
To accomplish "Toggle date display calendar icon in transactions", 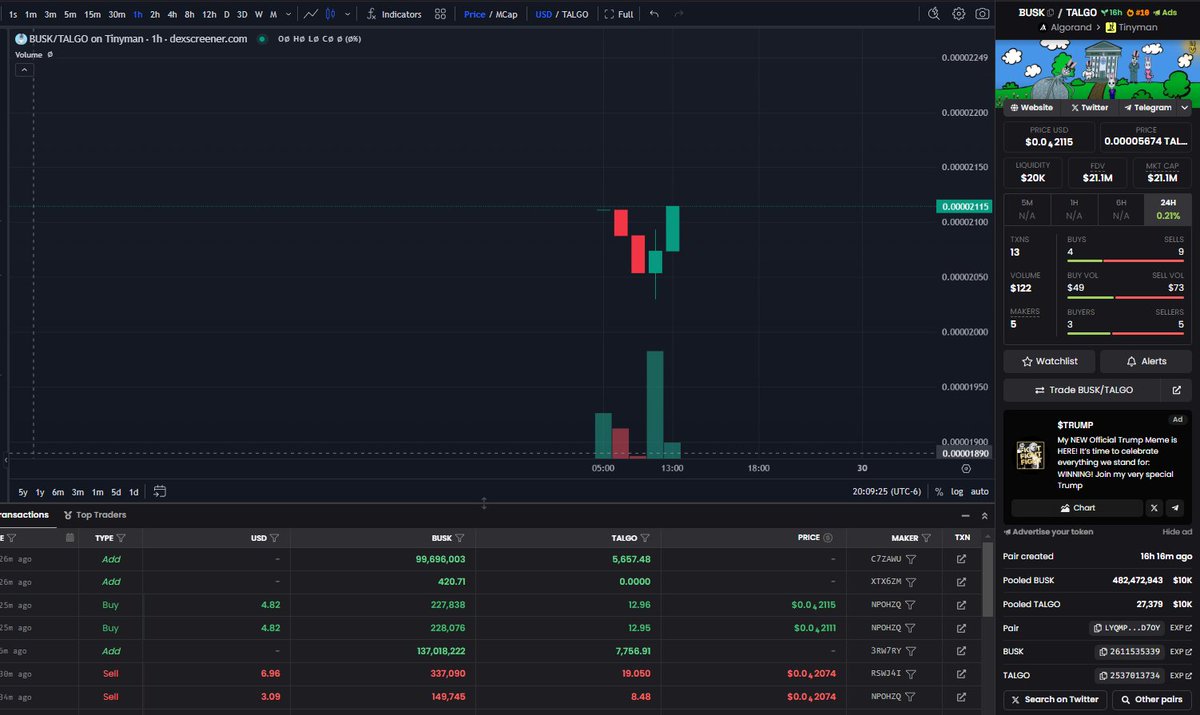I will coord(69,538).
